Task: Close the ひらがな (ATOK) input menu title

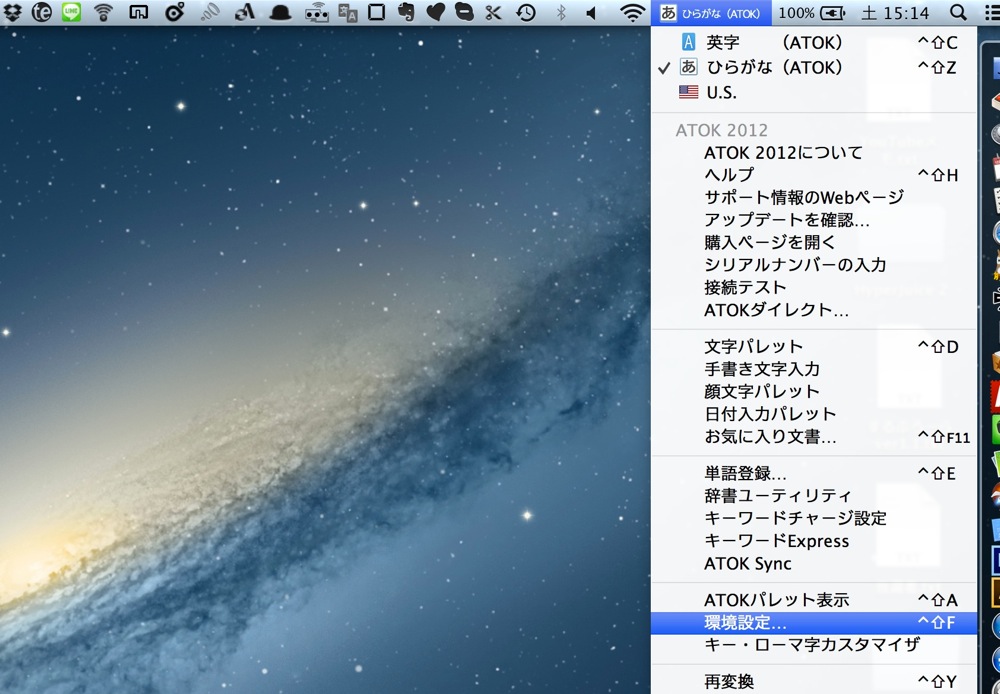Action: coord(711,13)
